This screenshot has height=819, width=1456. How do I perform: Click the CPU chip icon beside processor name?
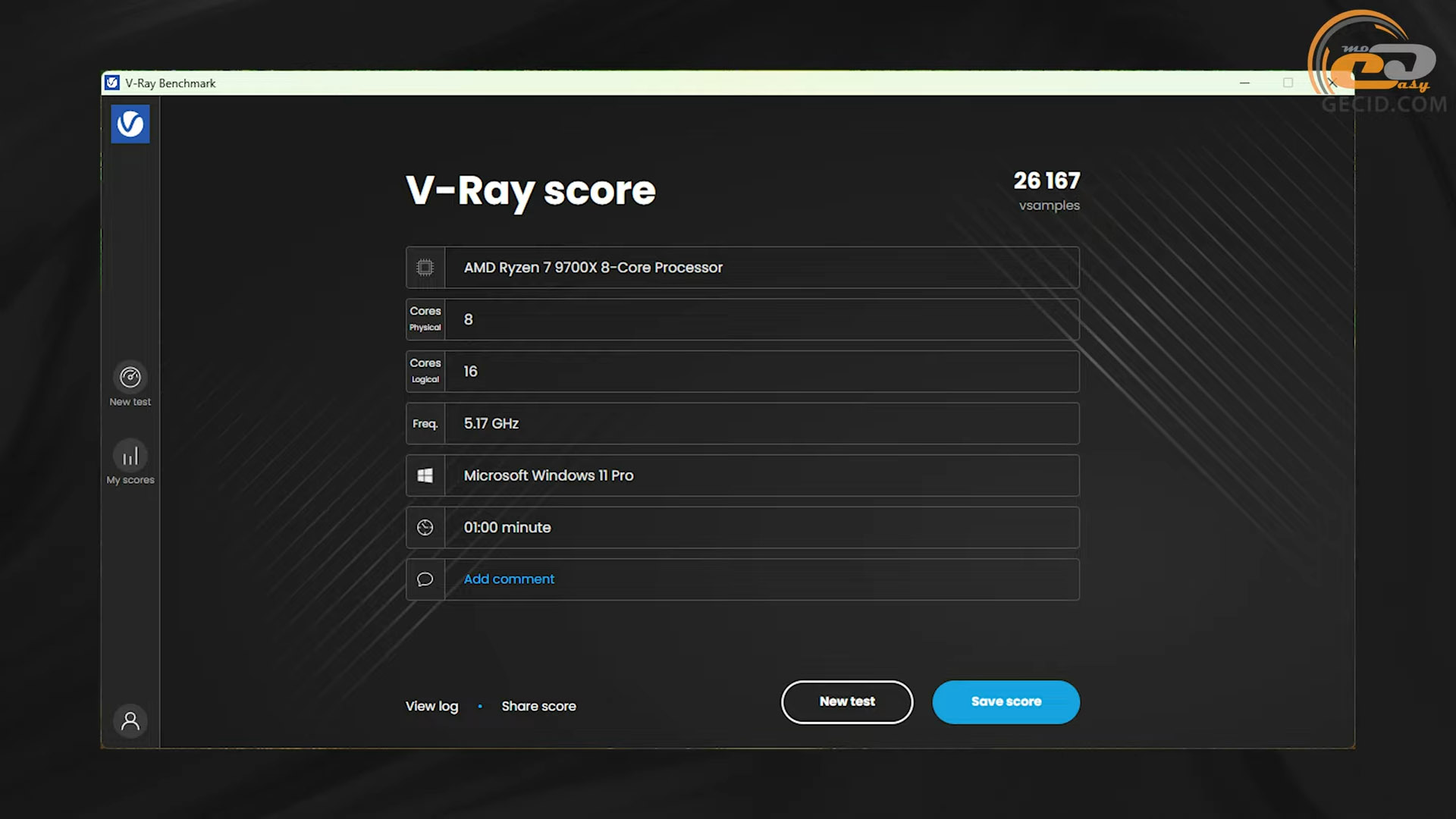[x=425, y=268]
